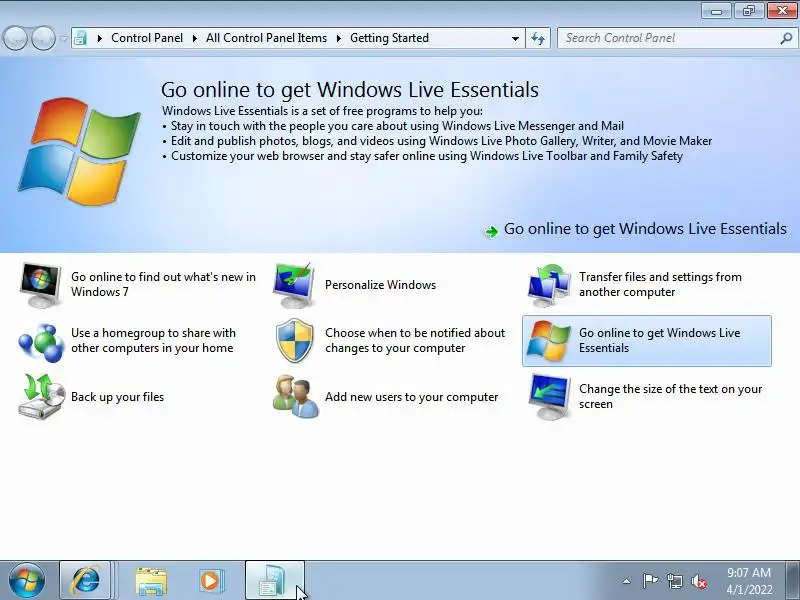
Task: Open the Start menu orb
Action: (x=27, y=580)
